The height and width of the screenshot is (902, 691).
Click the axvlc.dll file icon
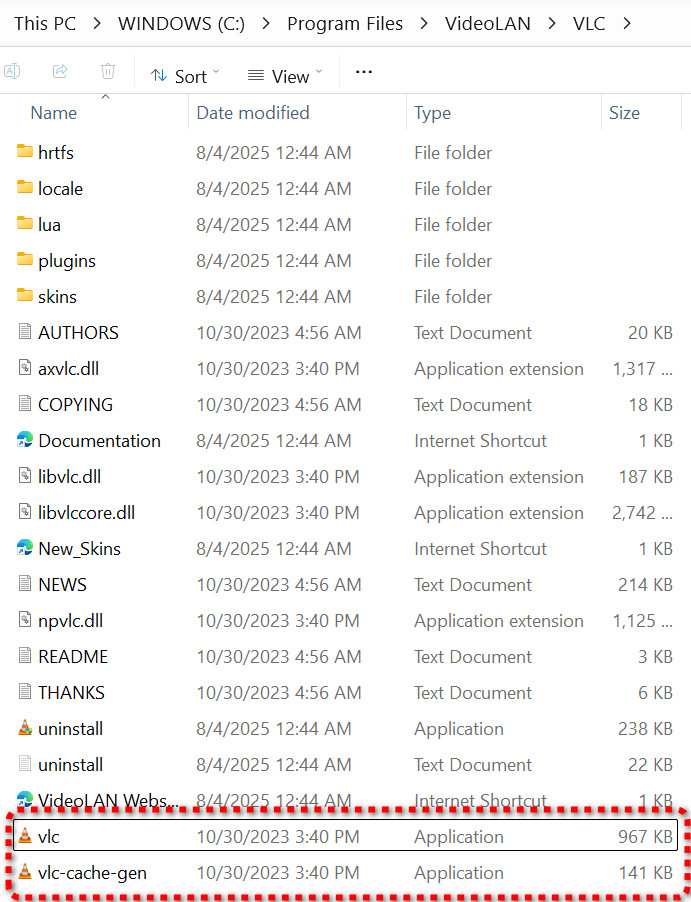(x=25, y=368)
